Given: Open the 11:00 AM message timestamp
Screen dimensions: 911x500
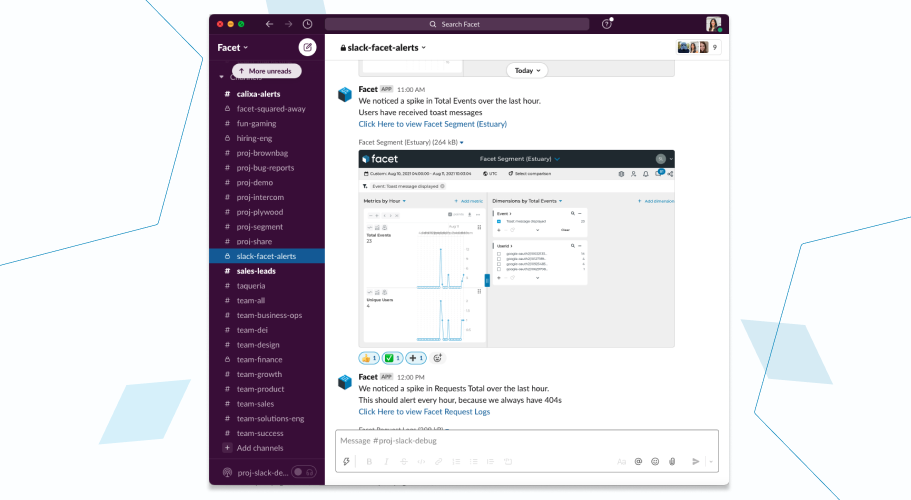Looking at the screenshot, I should [x=411, y=89].
